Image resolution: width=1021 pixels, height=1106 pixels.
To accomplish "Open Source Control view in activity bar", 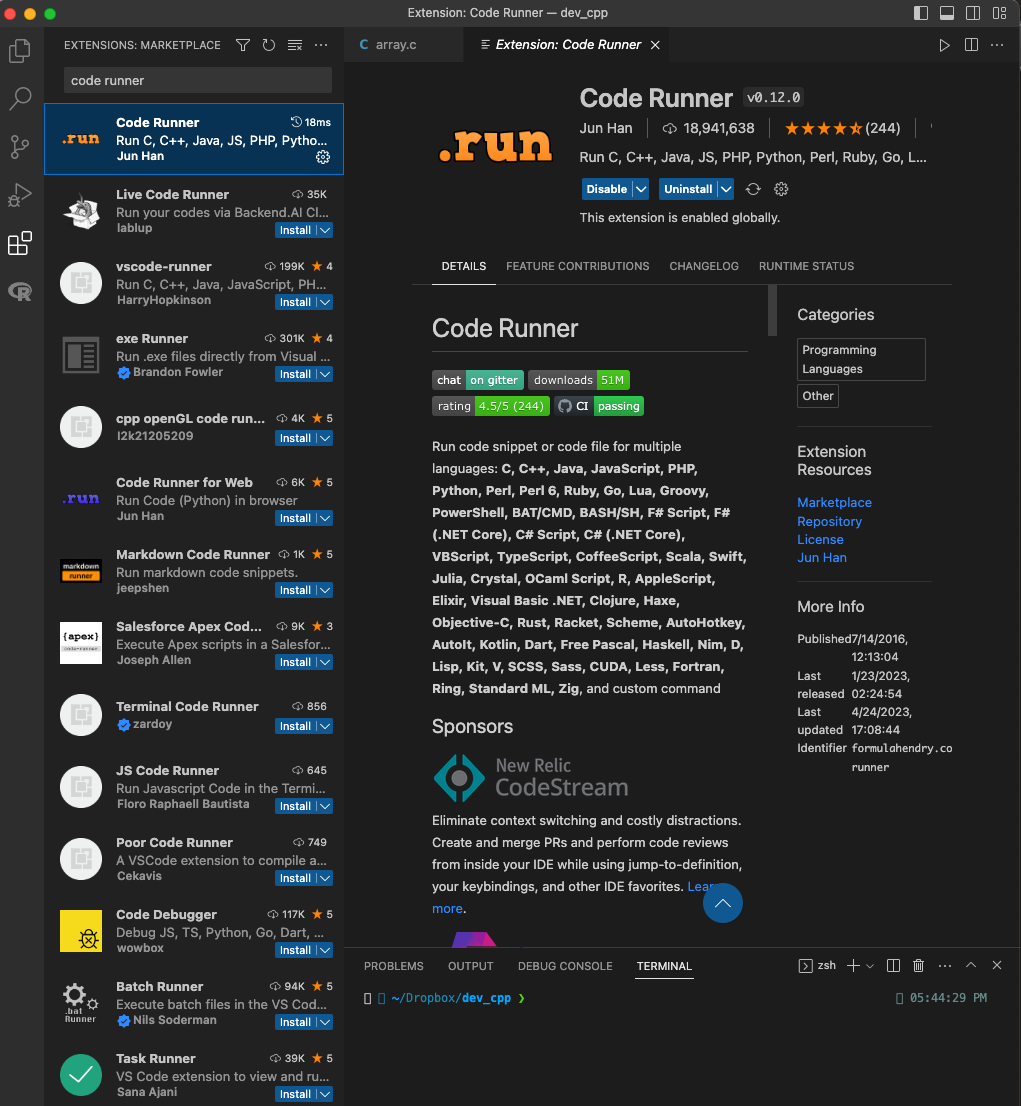I will coord(20,147).
